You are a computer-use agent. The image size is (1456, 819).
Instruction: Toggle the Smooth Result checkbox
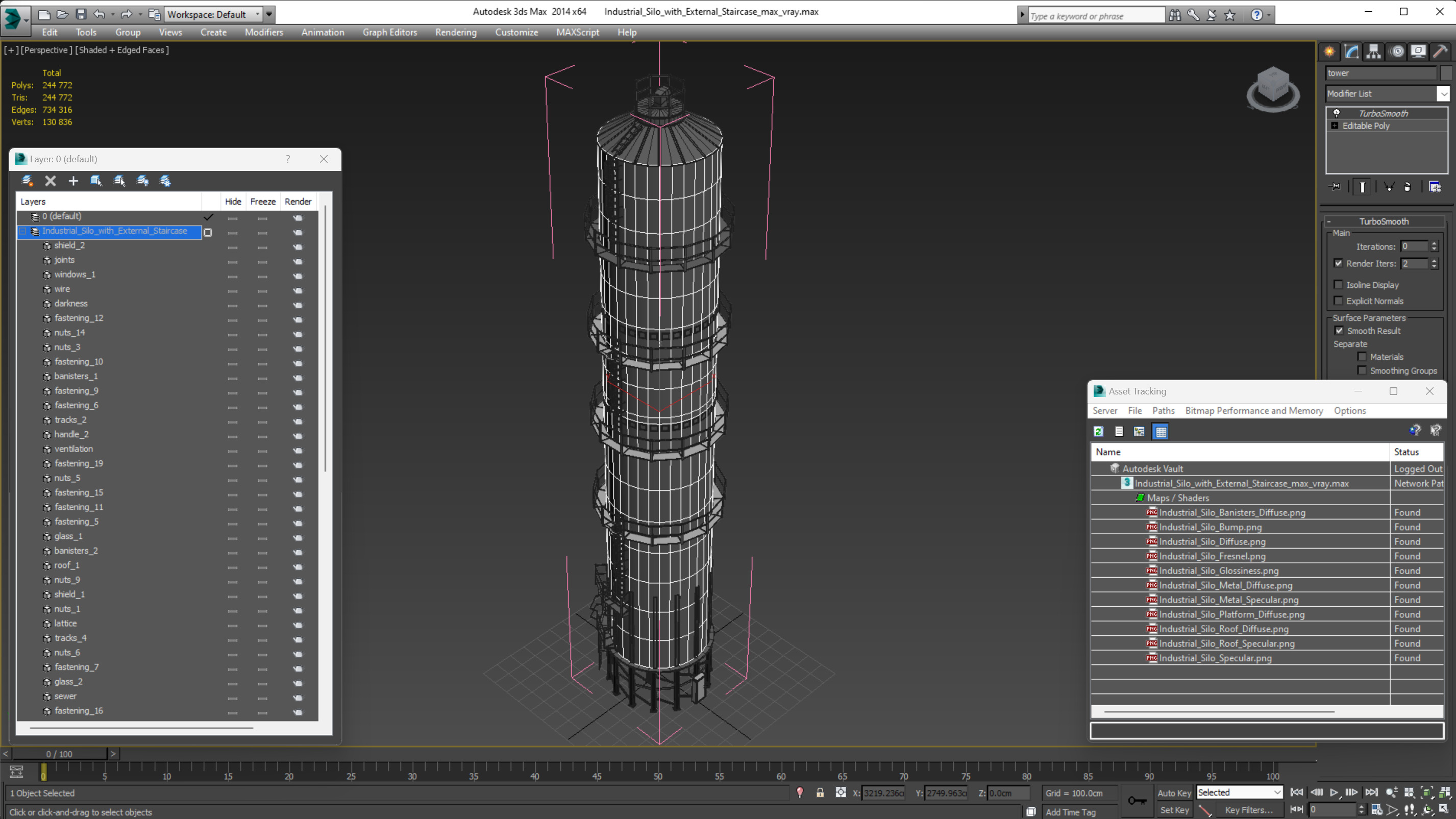tap(1339, 331)
